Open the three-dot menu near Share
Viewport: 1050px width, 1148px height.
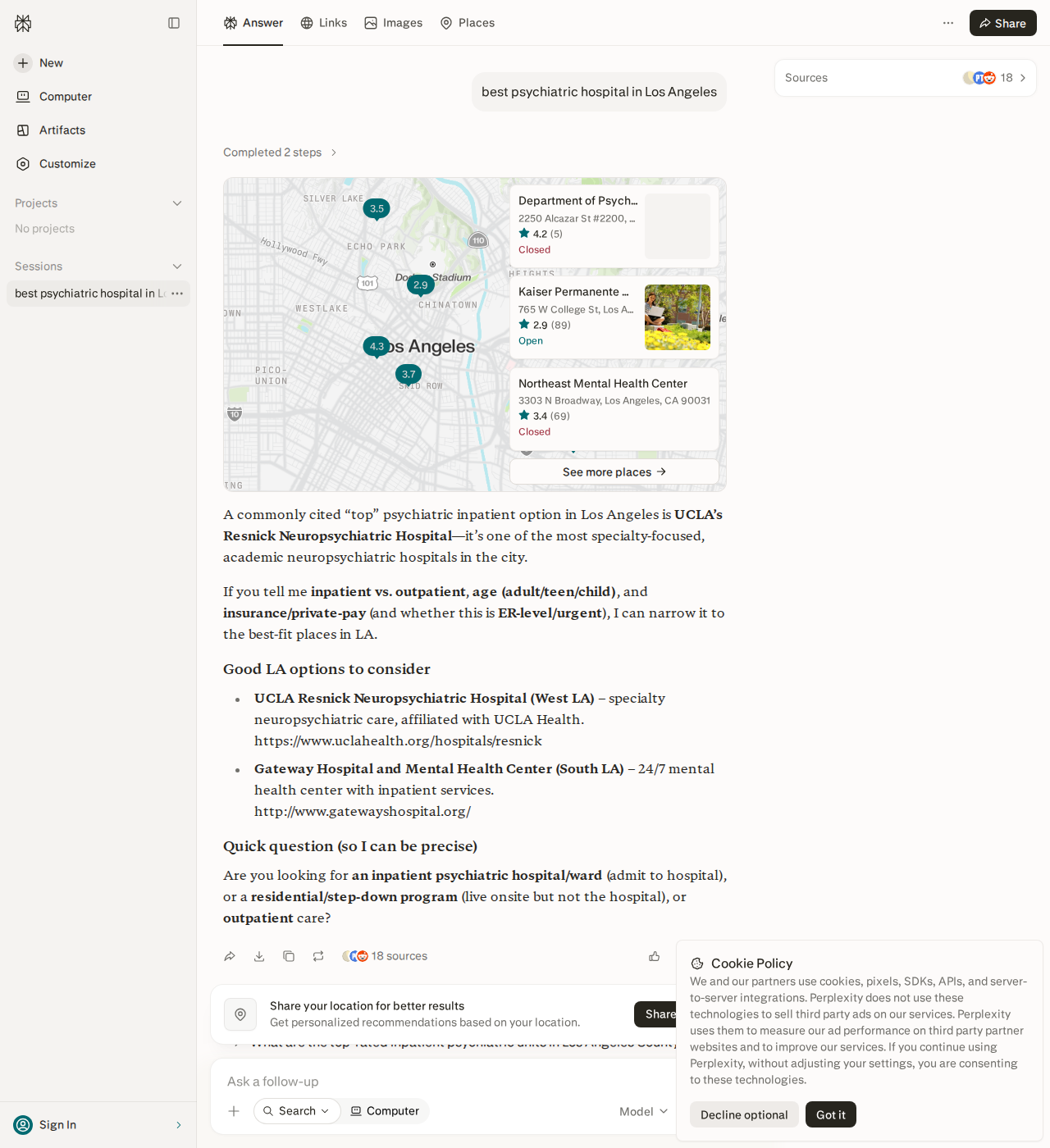tap(948, 23)
